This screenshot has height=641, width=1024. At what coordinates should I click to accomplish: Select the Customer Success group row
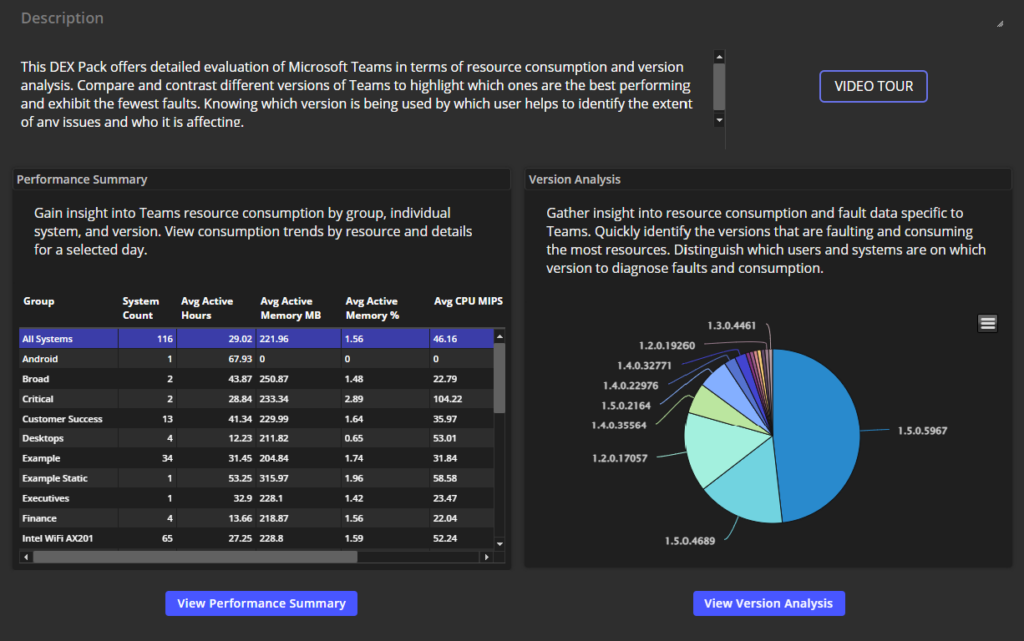[257, 418]
